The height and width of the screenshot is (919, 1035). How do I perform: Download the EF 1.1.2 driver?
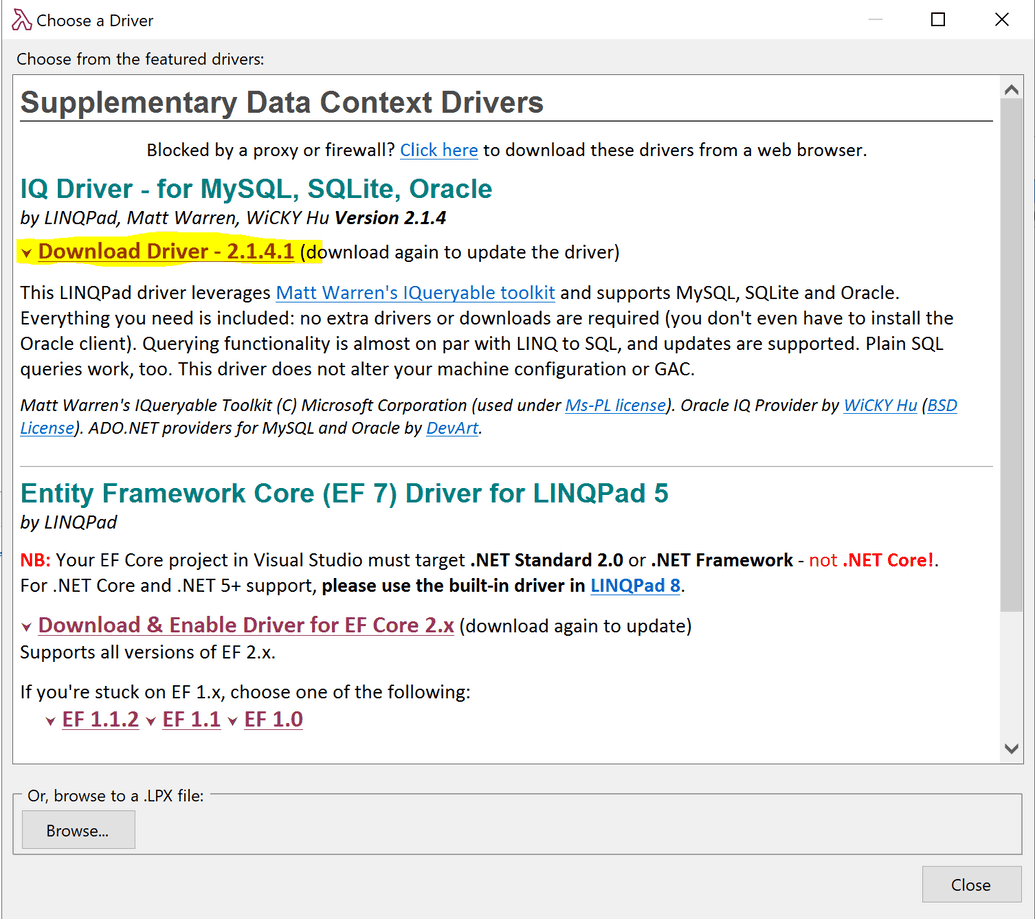pyautogui.click(x=101, y=718)
